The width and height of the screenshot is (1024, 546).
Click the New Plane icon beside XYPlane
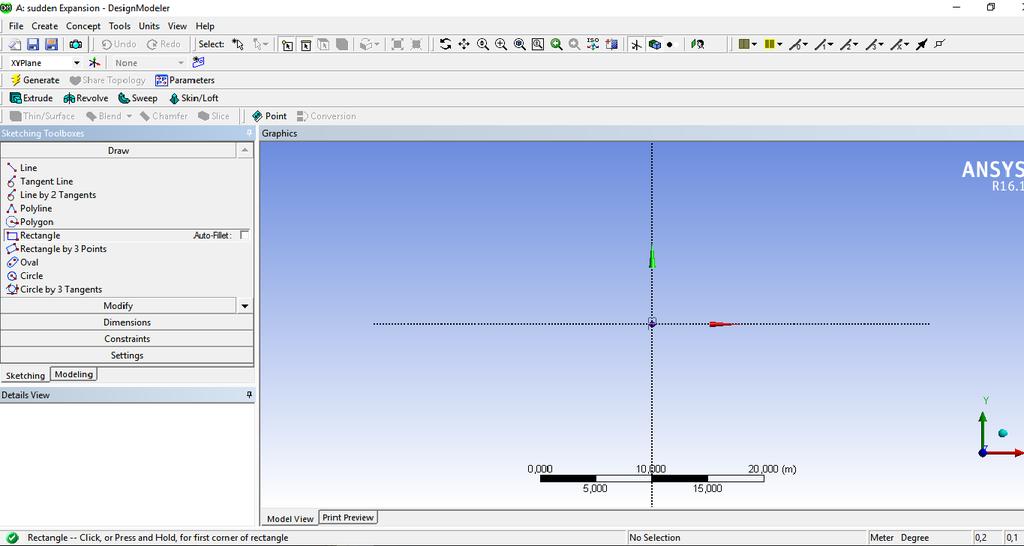(x=95, y=63)
